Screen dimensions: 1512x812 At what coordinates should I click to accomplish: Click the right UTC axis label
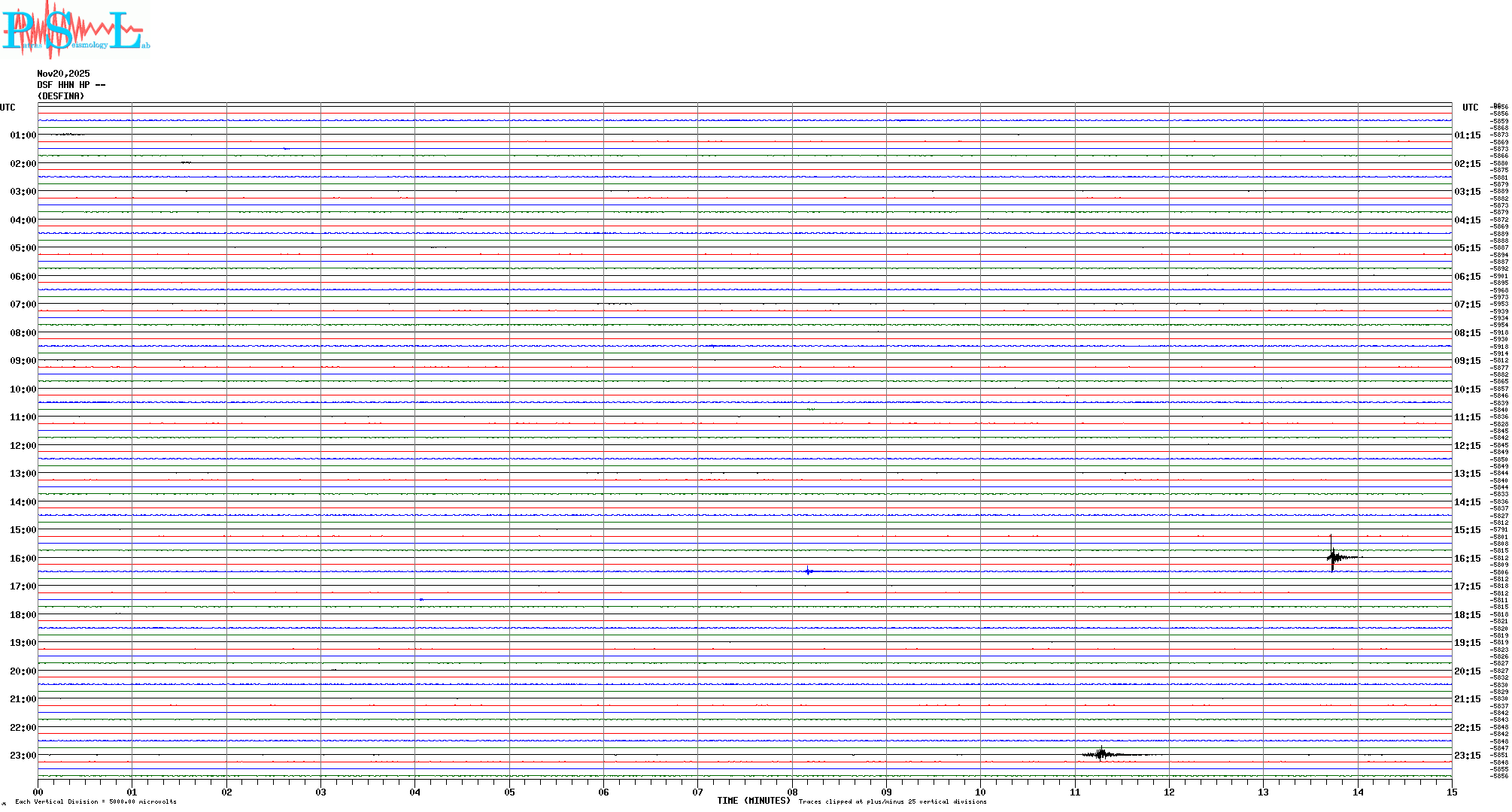click(x=1470, y=108)
